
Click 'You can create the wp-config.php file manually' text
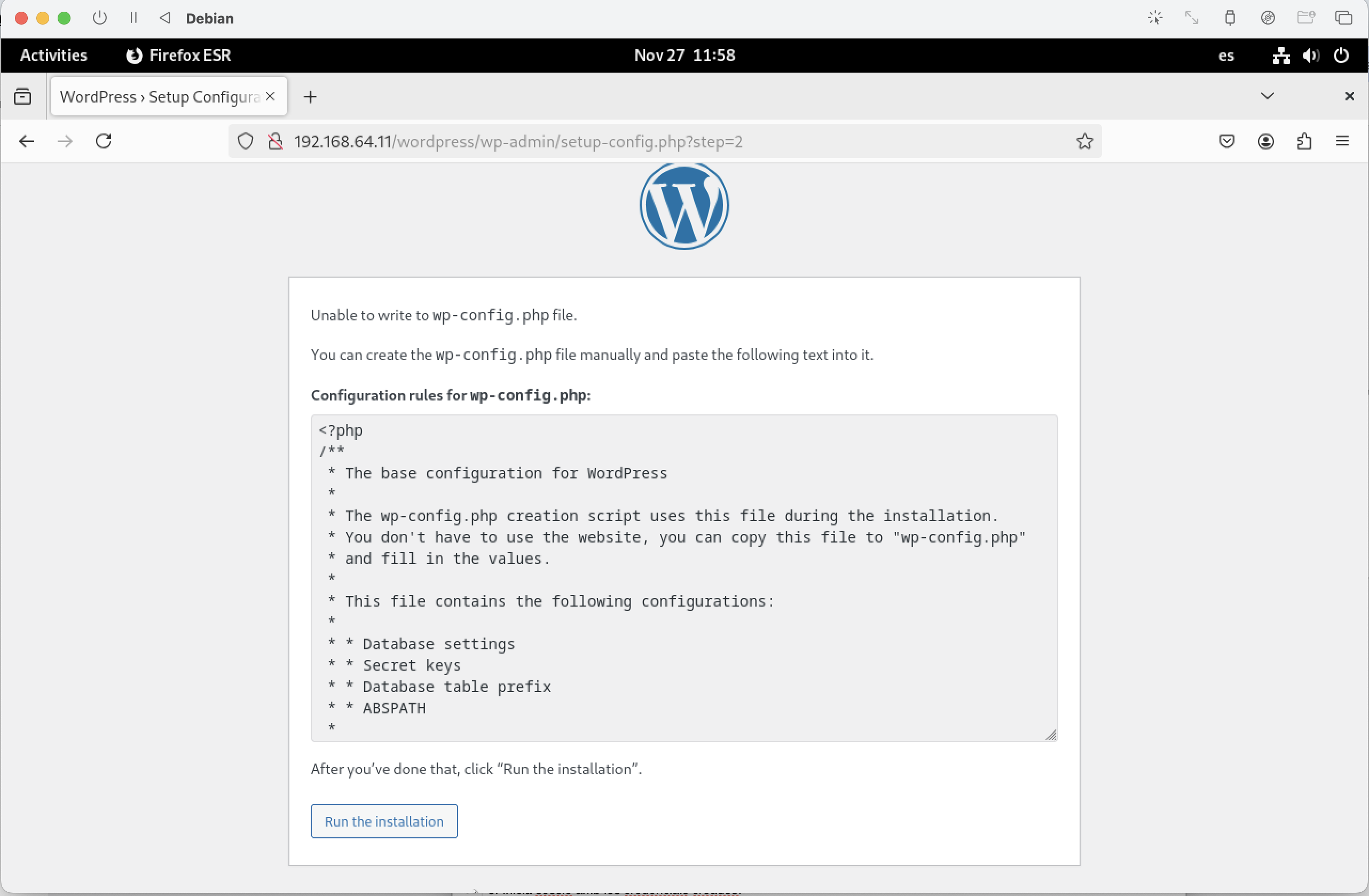[x=592, y=355]
